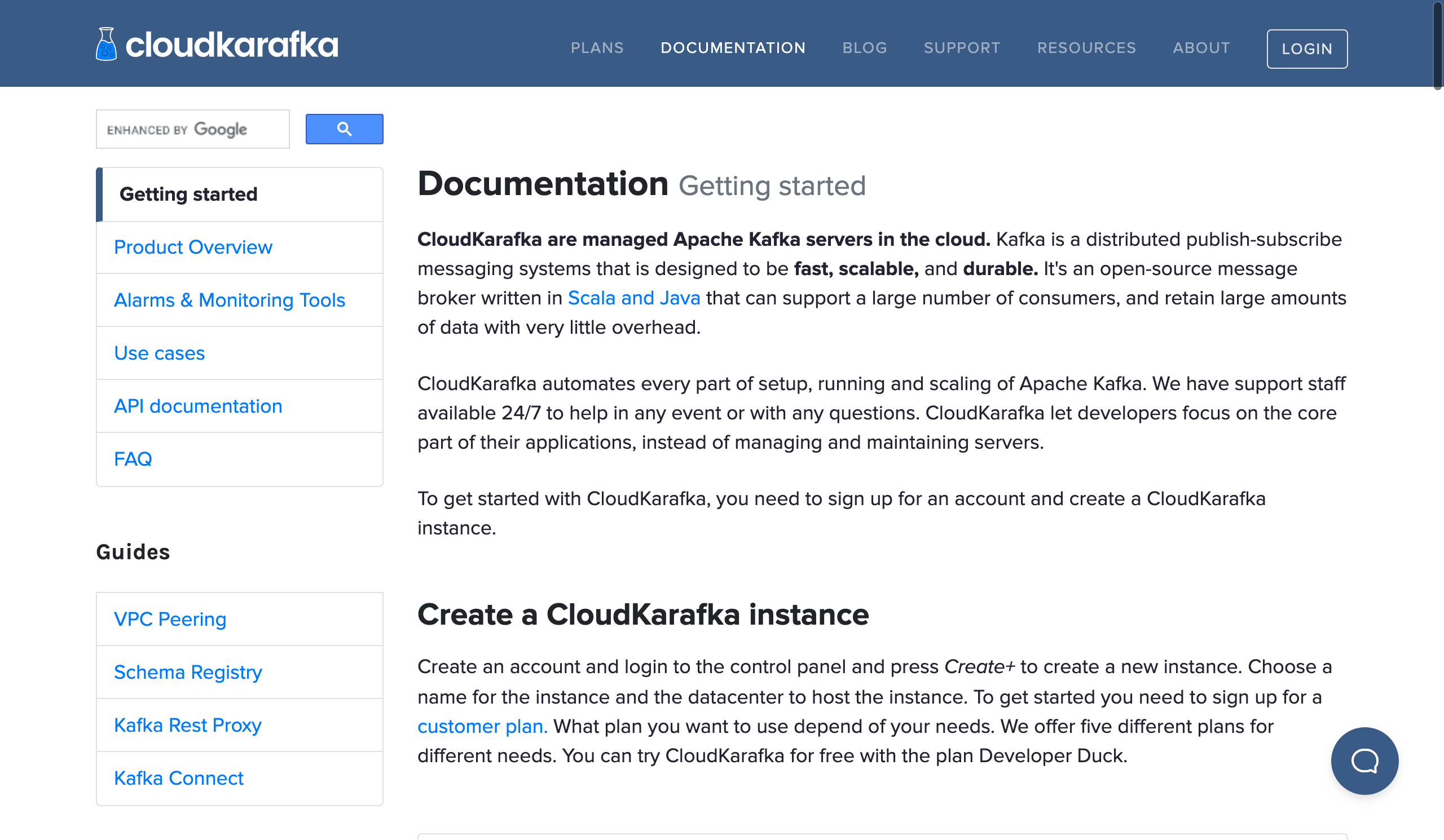1444x840 pixels.
Task: Follow the Scala and Java link
Action: coord(635,298)
